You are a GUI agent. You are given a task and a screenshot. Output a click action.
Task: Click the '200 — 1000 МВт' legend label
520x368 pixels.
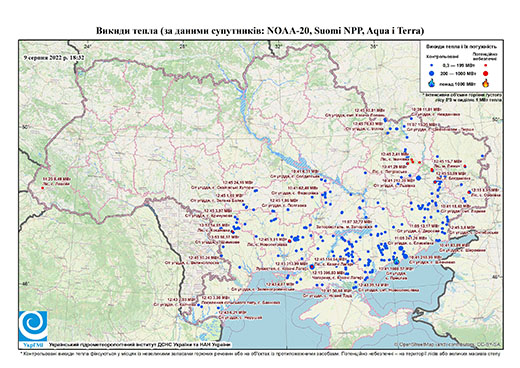457,73
